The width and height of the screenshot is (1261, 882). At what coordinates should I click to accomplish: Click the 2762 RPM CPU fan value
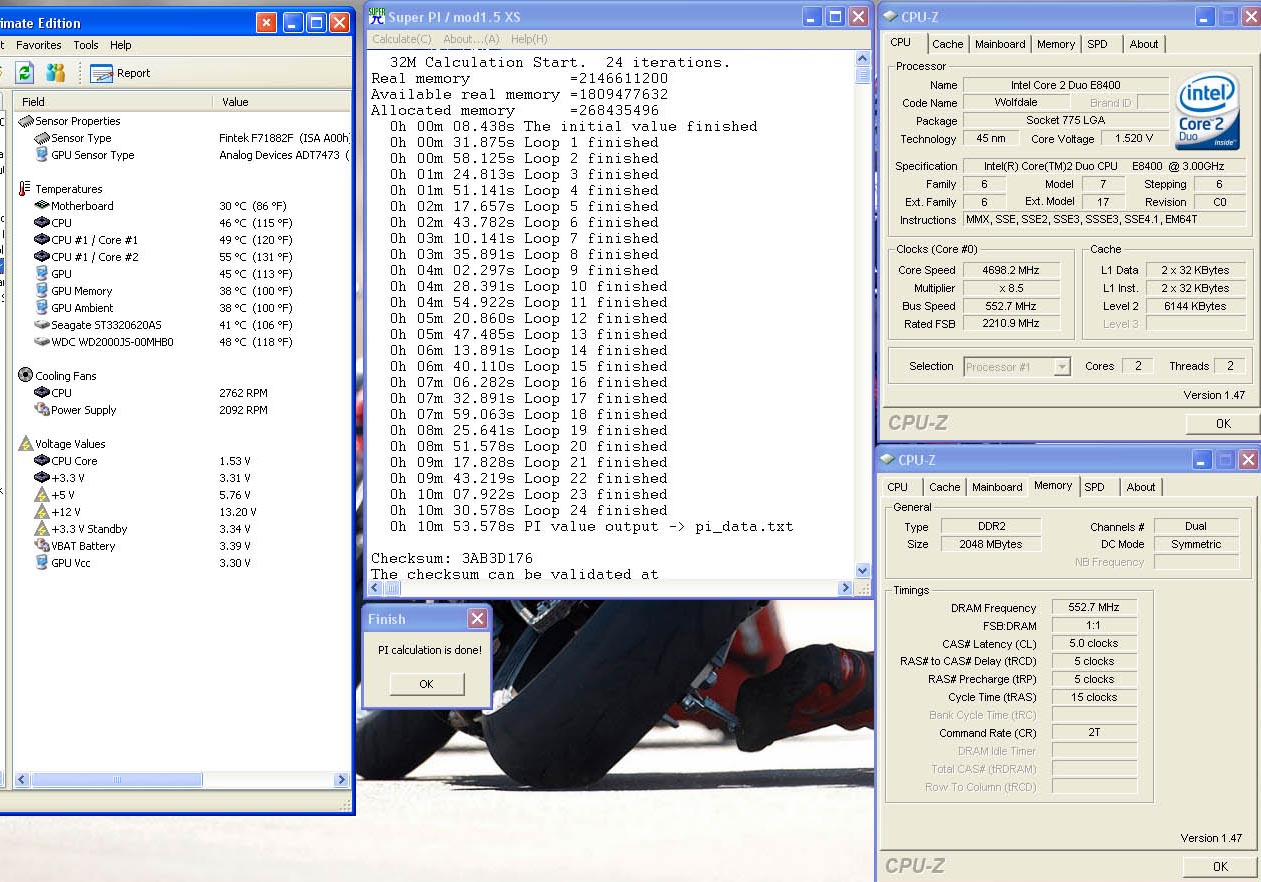point(244,393)
